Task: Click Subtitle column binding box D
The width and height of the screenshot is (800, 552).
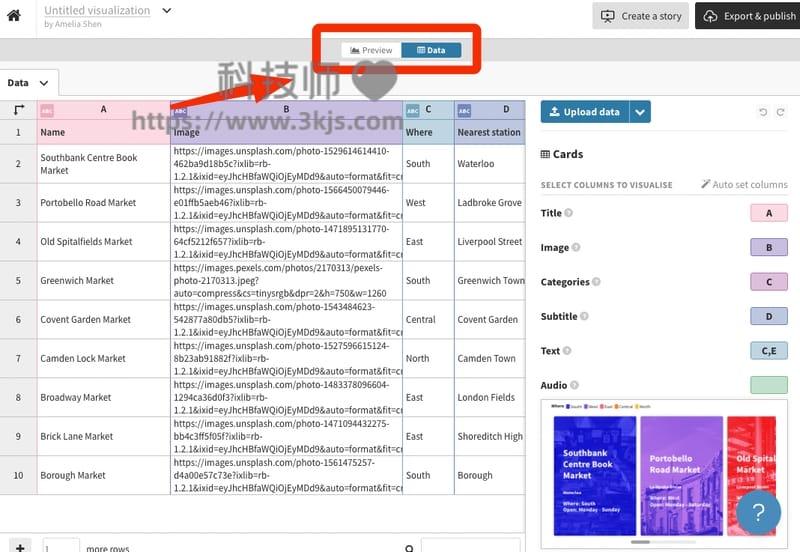Action: (769, 316)
